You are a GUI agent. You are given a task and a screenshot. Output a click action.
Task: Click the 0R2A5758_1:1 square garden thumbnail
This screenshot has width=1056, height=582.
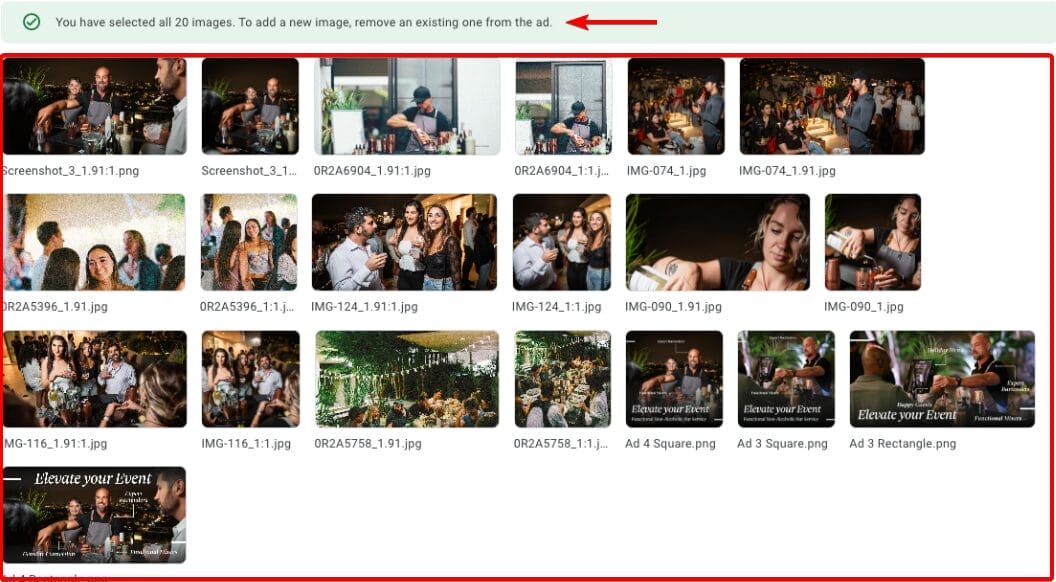tap(563, 379)
